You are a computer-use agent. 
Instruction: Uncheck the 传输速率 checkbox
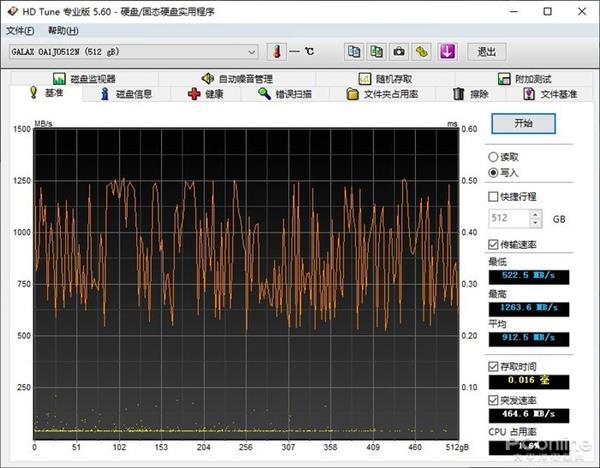pyautogui.click(x=493, y=244)
